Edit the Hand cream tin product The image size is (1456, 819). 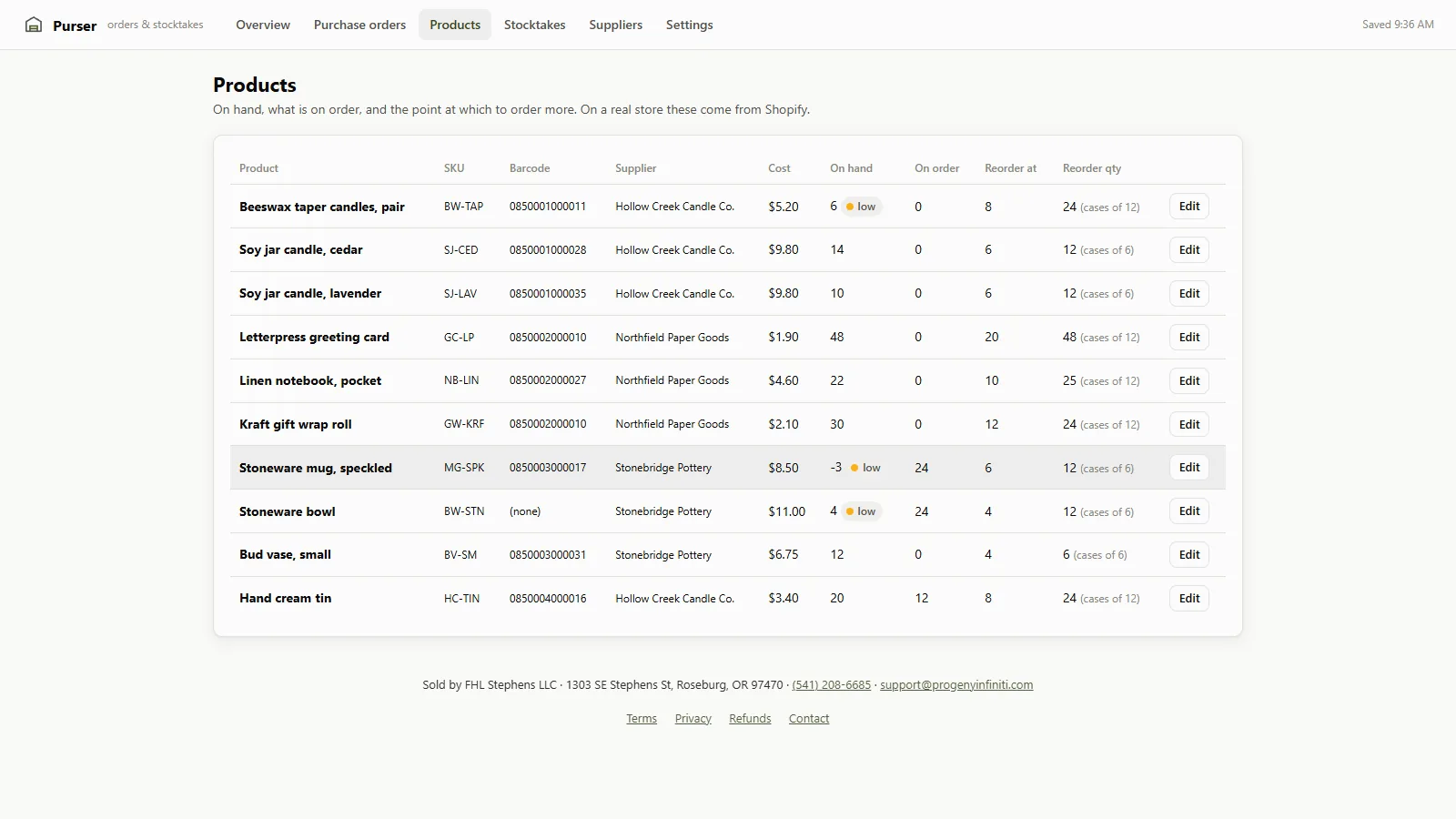pyautogui.click(x=1189, y=599)
